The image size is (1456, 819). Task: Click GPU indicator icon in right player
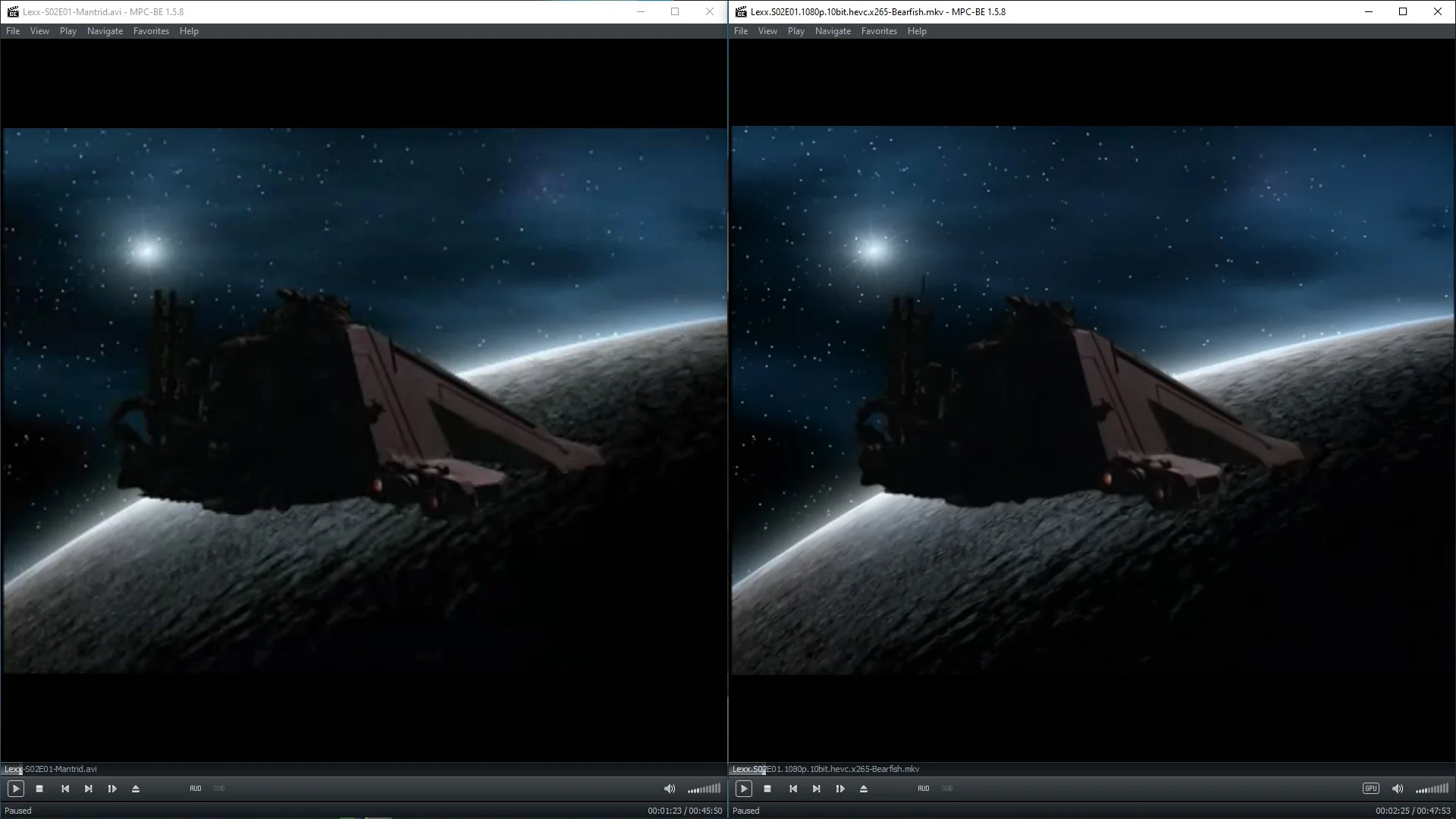click(x=1371, y=789)
